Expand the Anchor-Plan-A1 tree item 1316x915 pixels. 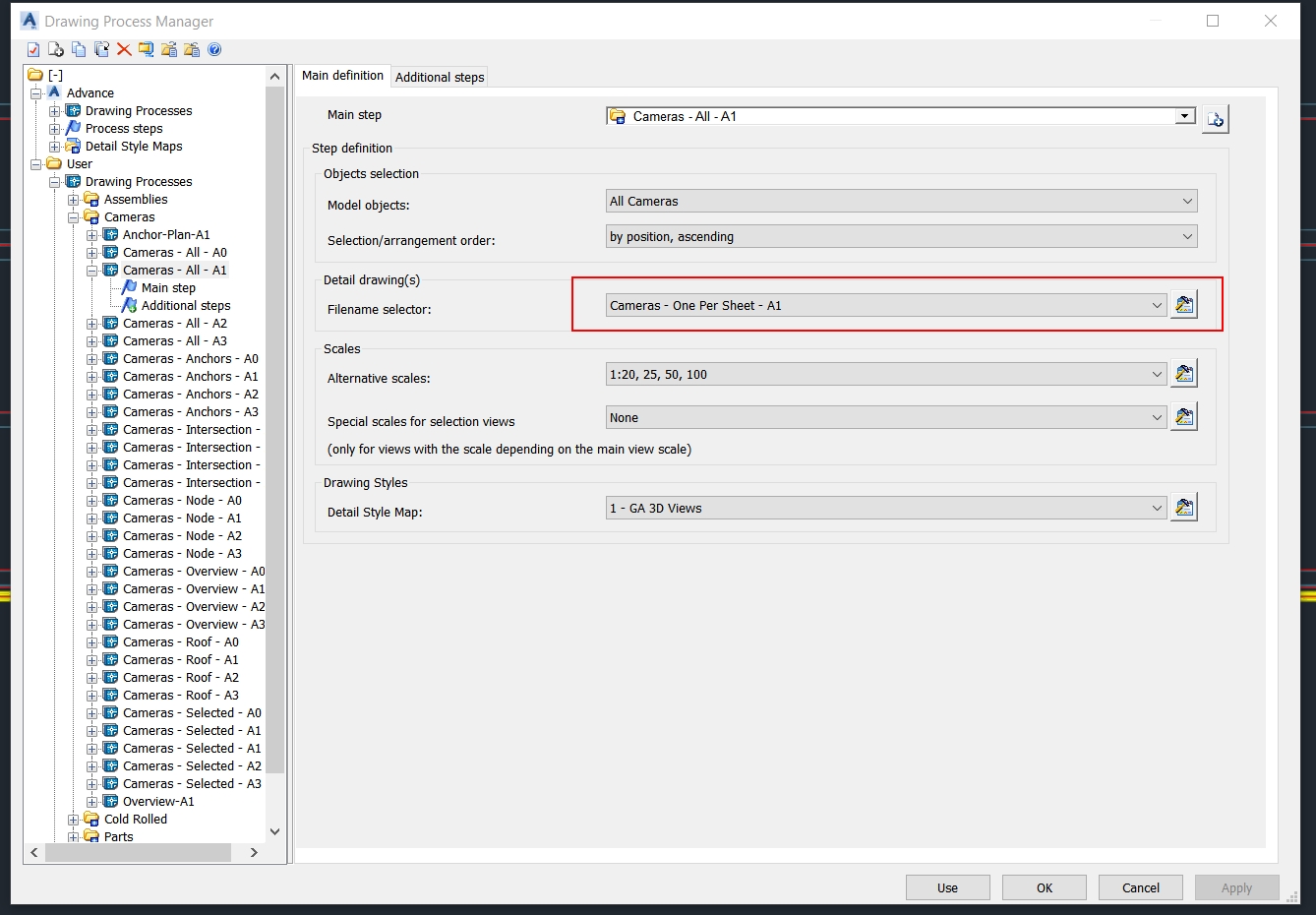91,234
